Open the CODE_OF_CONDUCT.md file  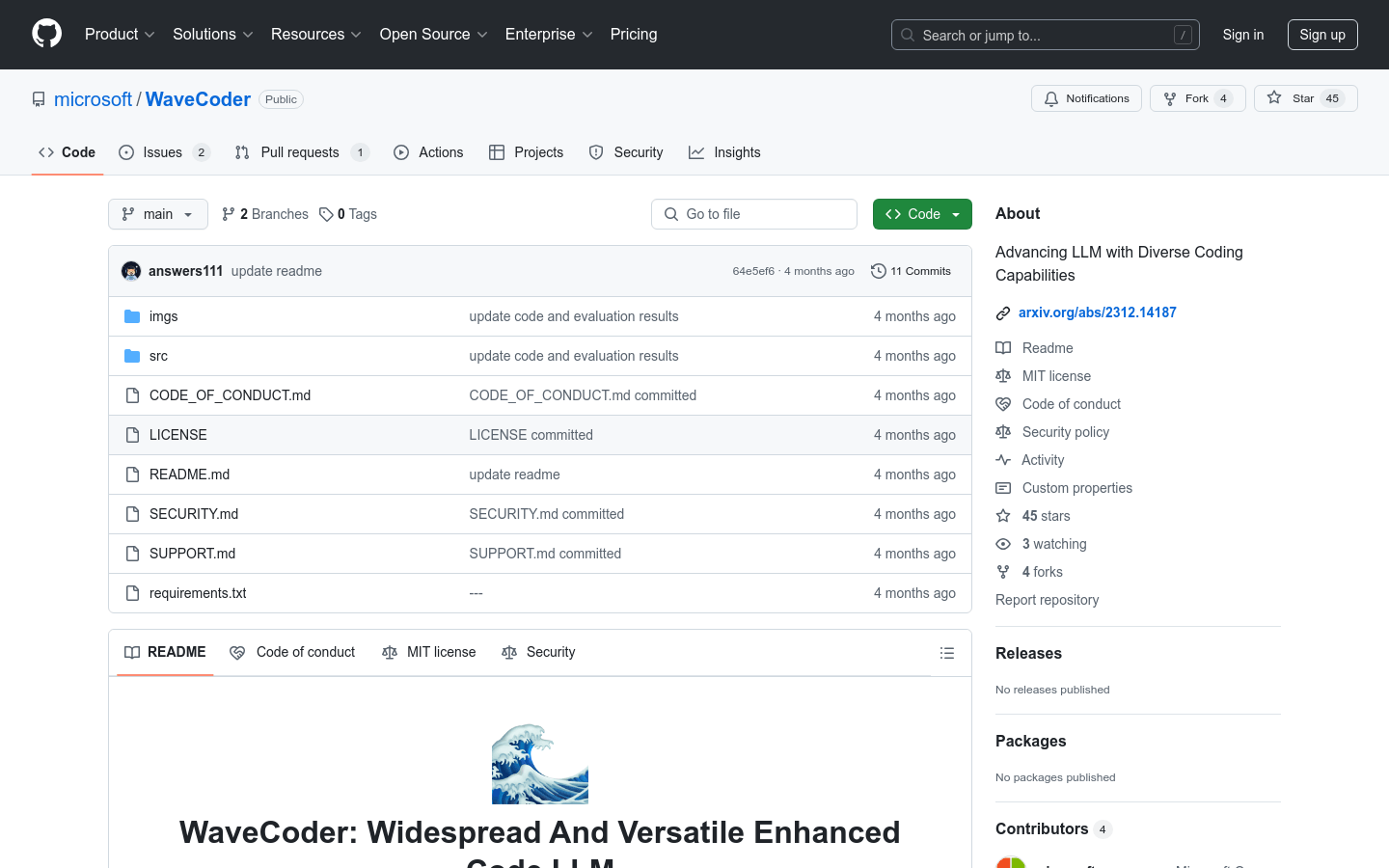point(230,395)
